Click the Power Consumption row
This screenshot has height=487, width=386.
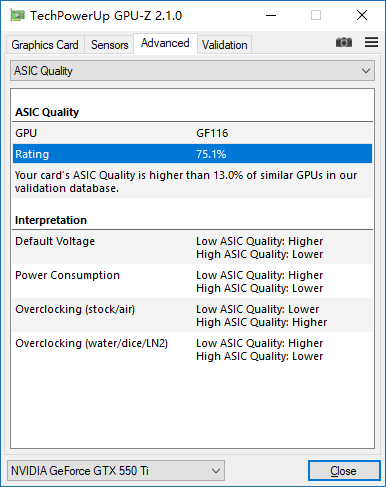(x=192, y=281)
